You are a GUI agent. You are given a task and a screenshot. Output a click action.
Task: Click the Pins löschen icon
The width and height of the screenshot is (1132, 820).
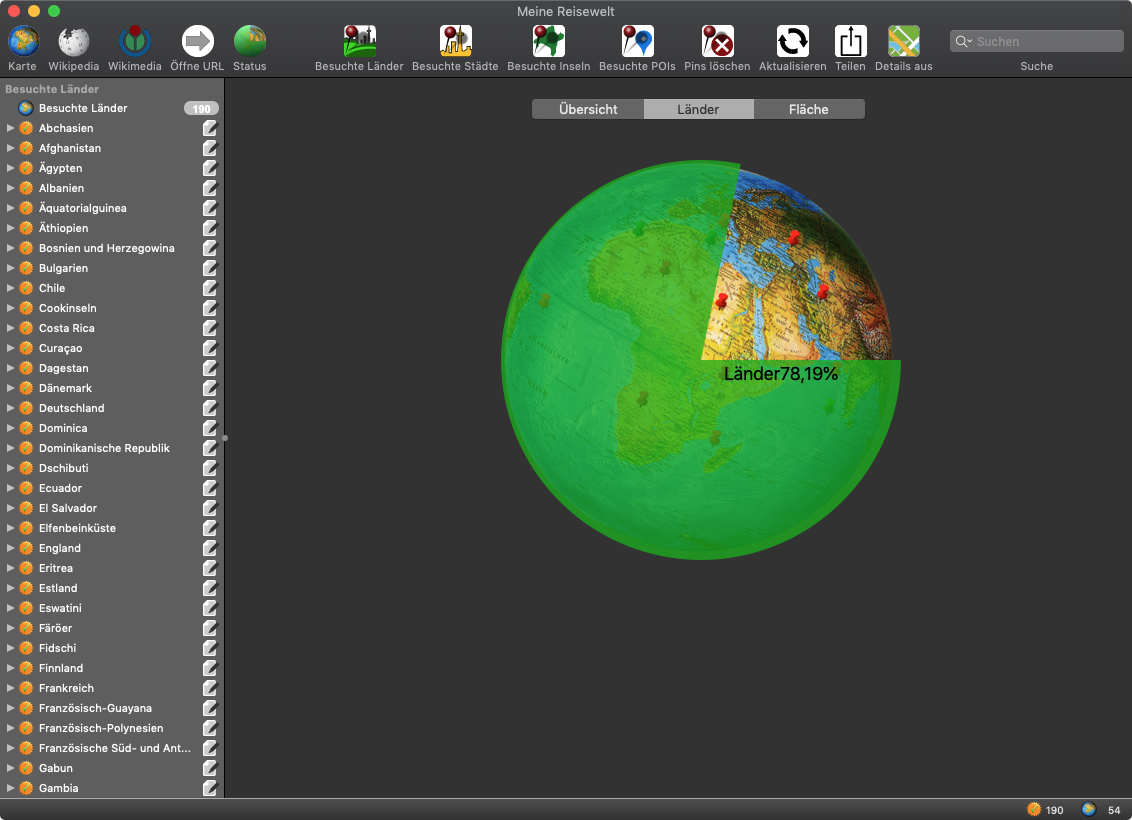click(x=717, y=42)
